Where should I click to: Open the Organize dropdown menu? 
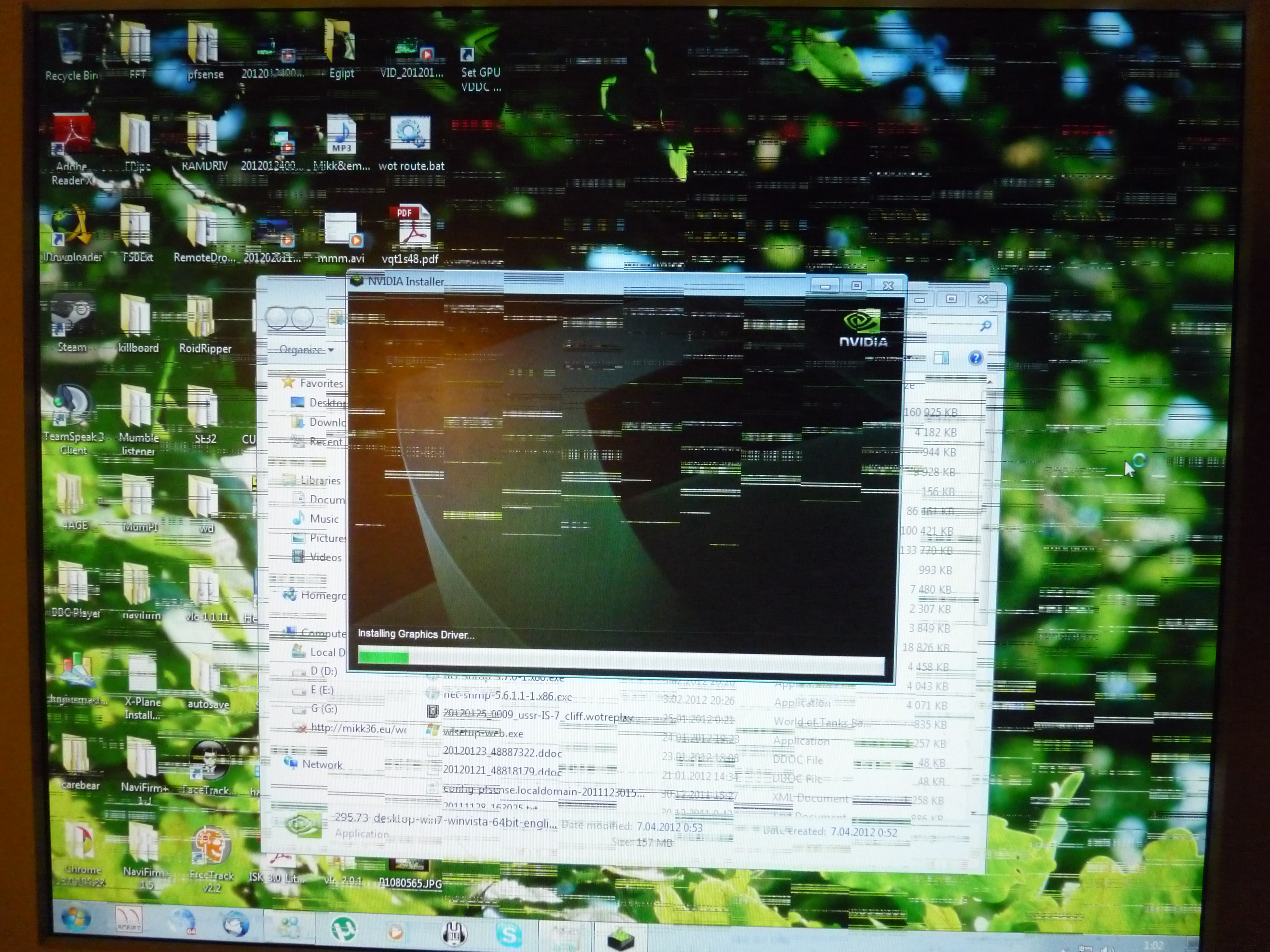tap(305, 349)
